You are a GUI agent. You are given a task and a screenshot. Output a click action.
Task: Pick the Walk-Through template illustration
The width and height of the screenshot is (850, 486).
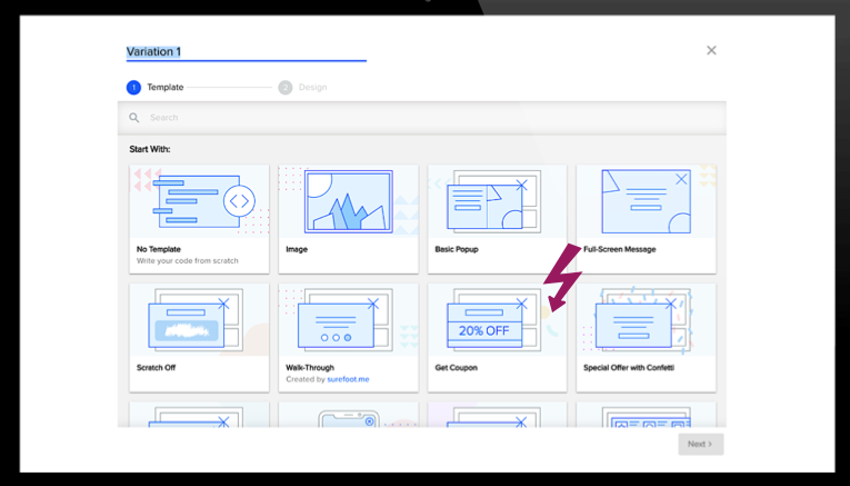pyautogui.click(x=348, y=320)
